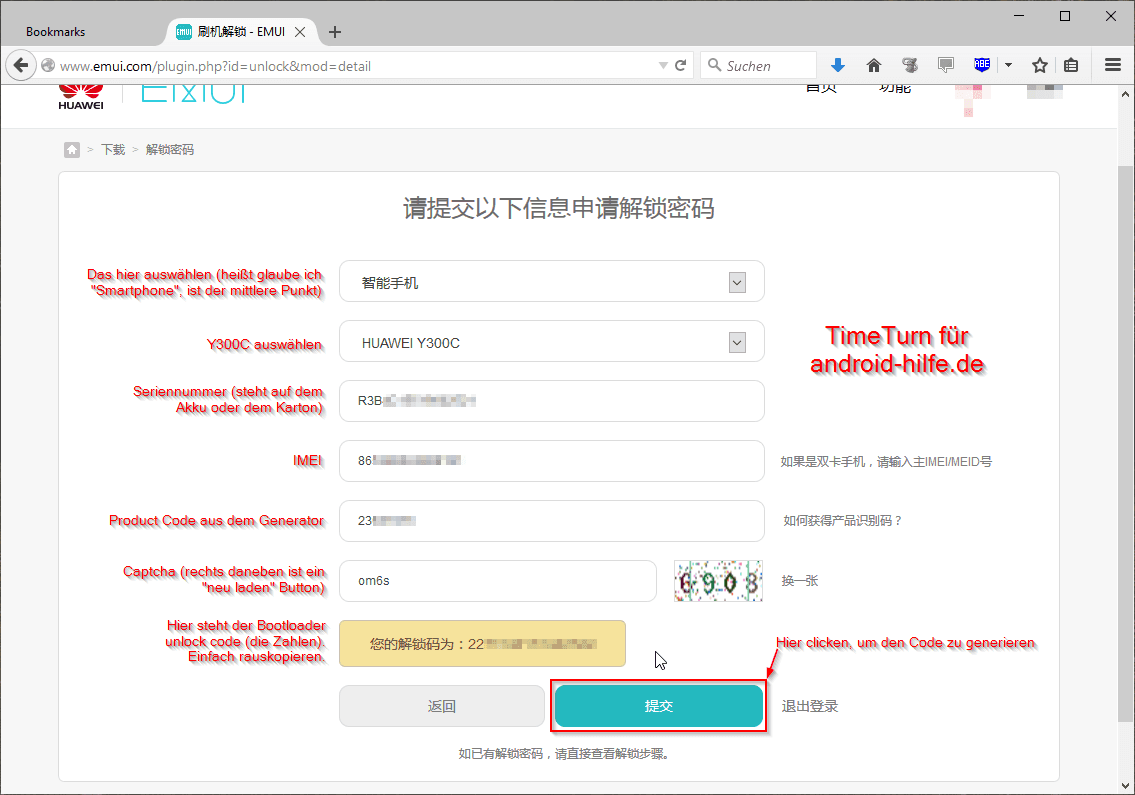Viewport: 1135px width, 795px height.
Task: Reload the page with the refresh icon
Action: (680, 65)
